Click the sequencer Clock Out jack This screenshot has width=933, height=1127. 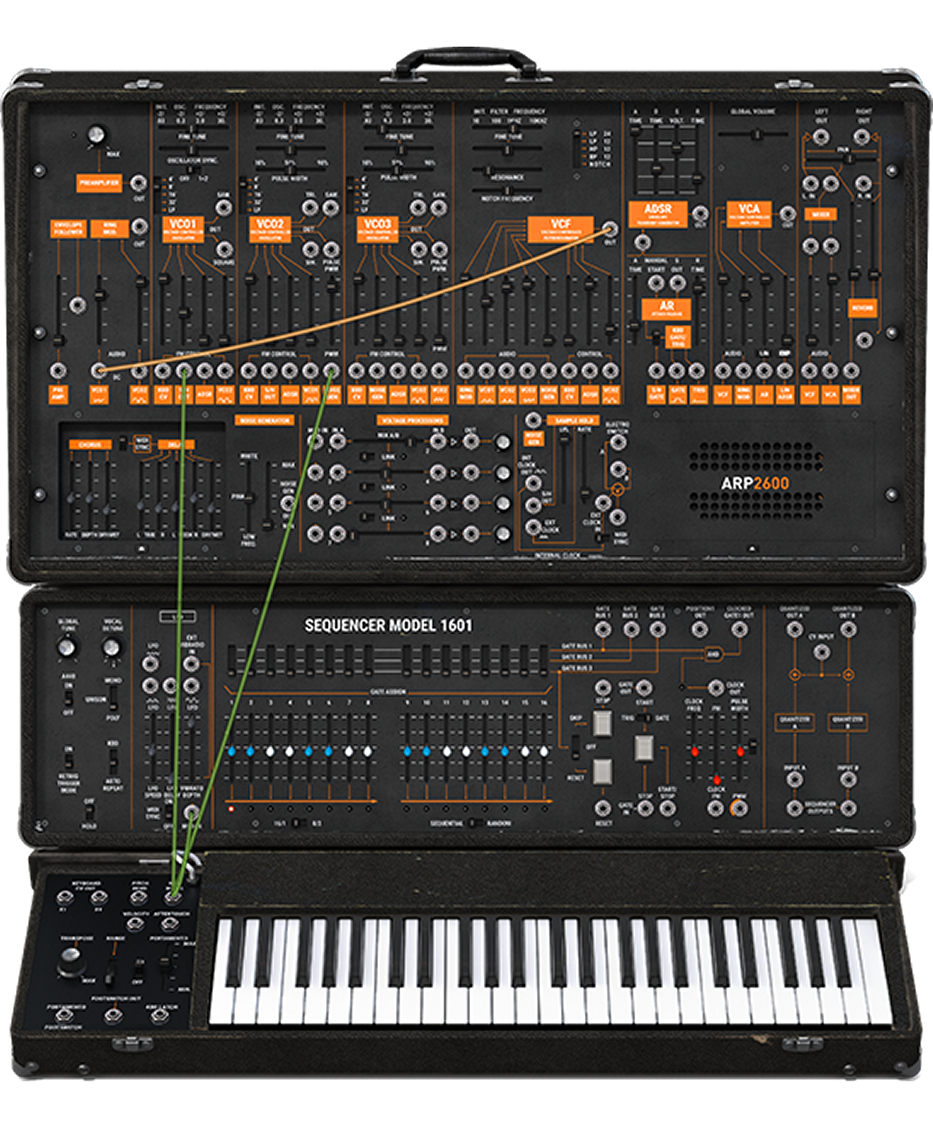pyautogui.click(x=716, y=688)
